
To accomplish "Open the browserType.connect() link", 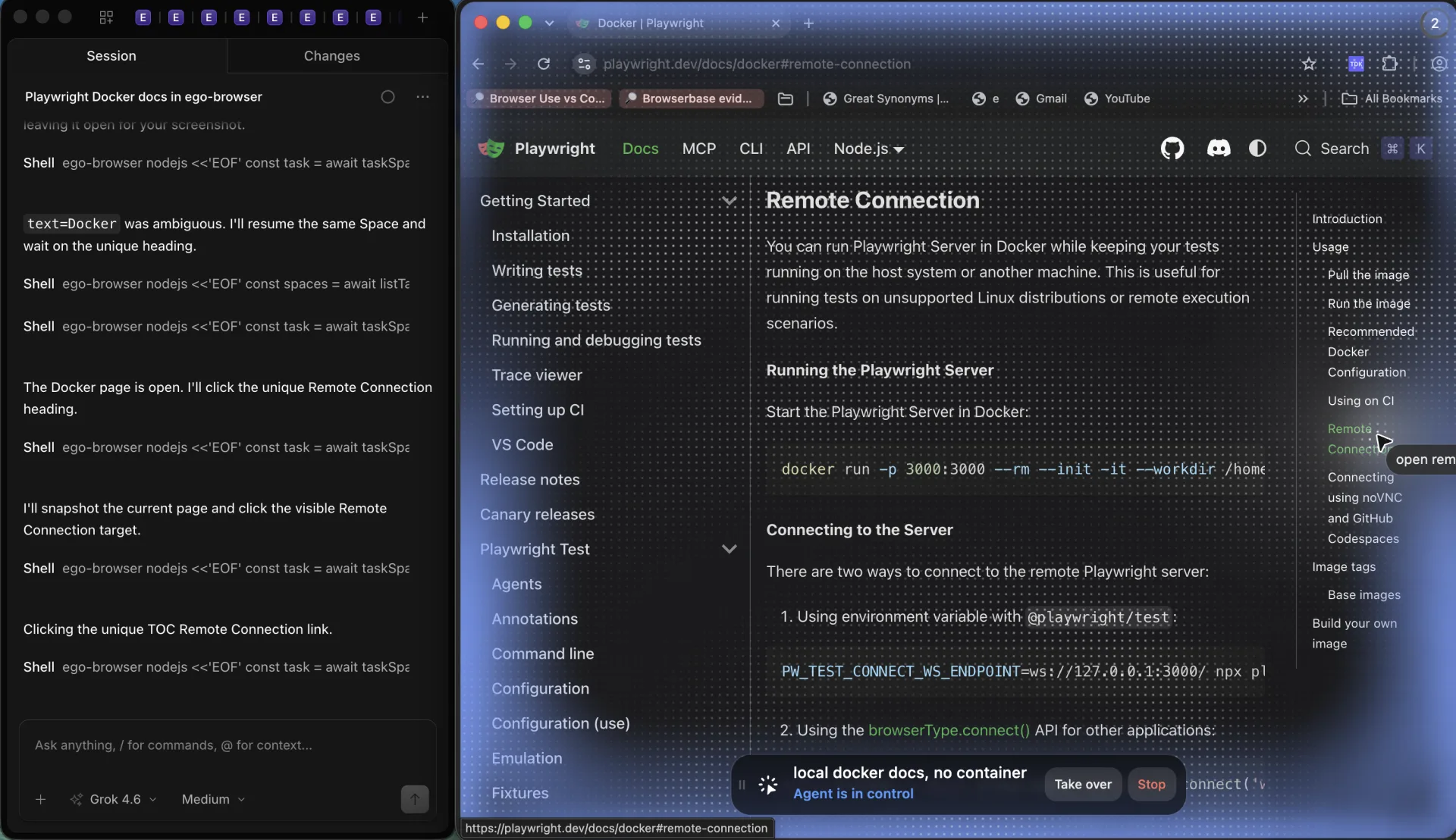I will click(x=949, y=730).
